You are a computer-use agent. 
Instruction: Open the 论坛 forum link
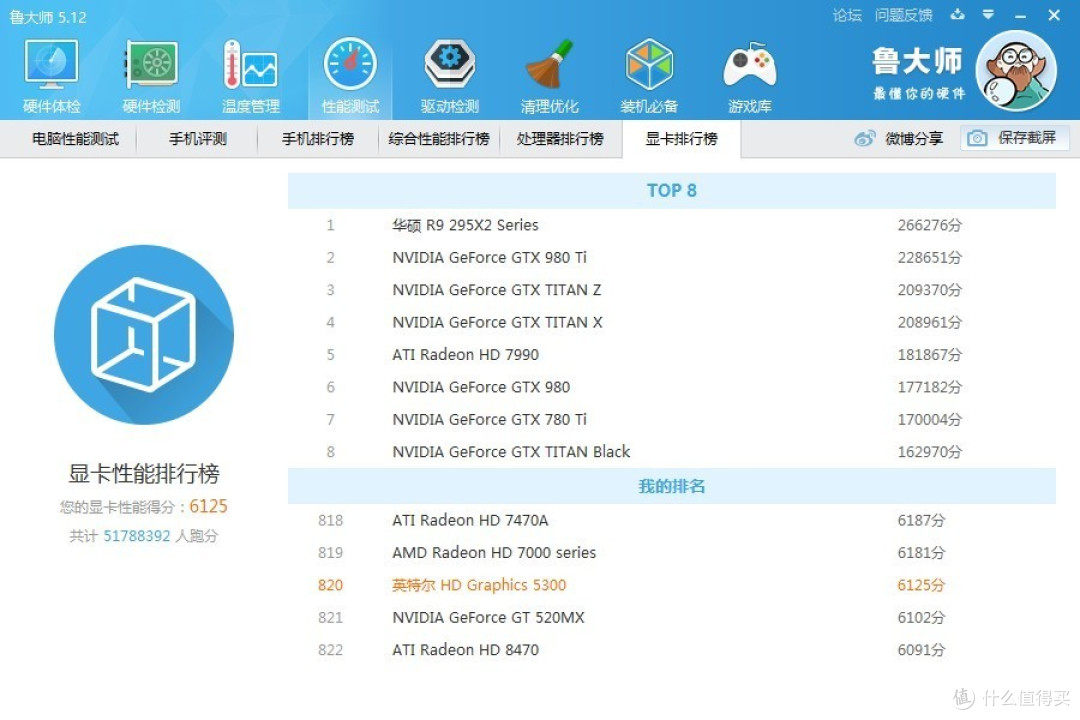pos(847,15)
